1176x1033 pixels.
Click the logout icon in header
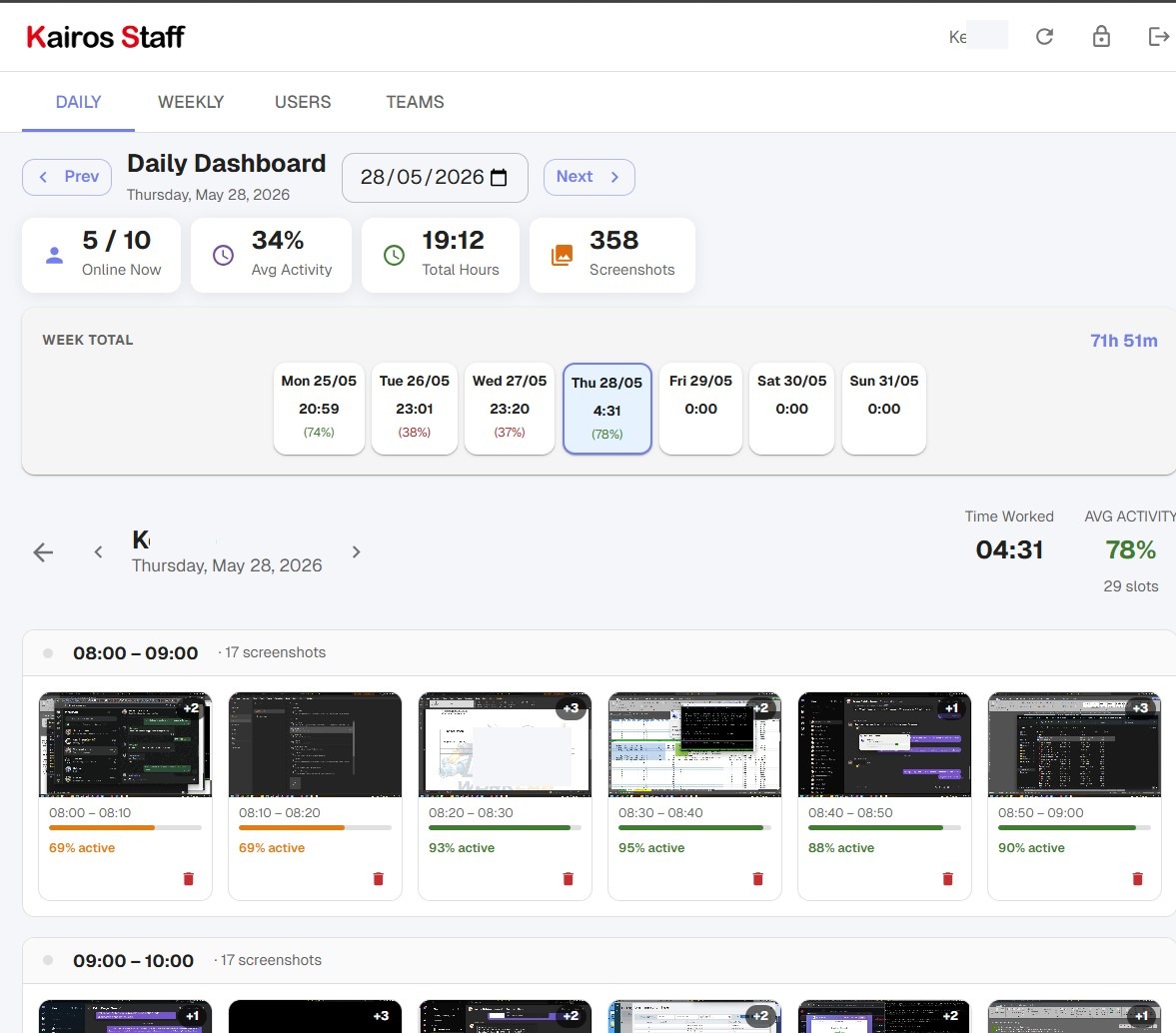click(1159, 36)
